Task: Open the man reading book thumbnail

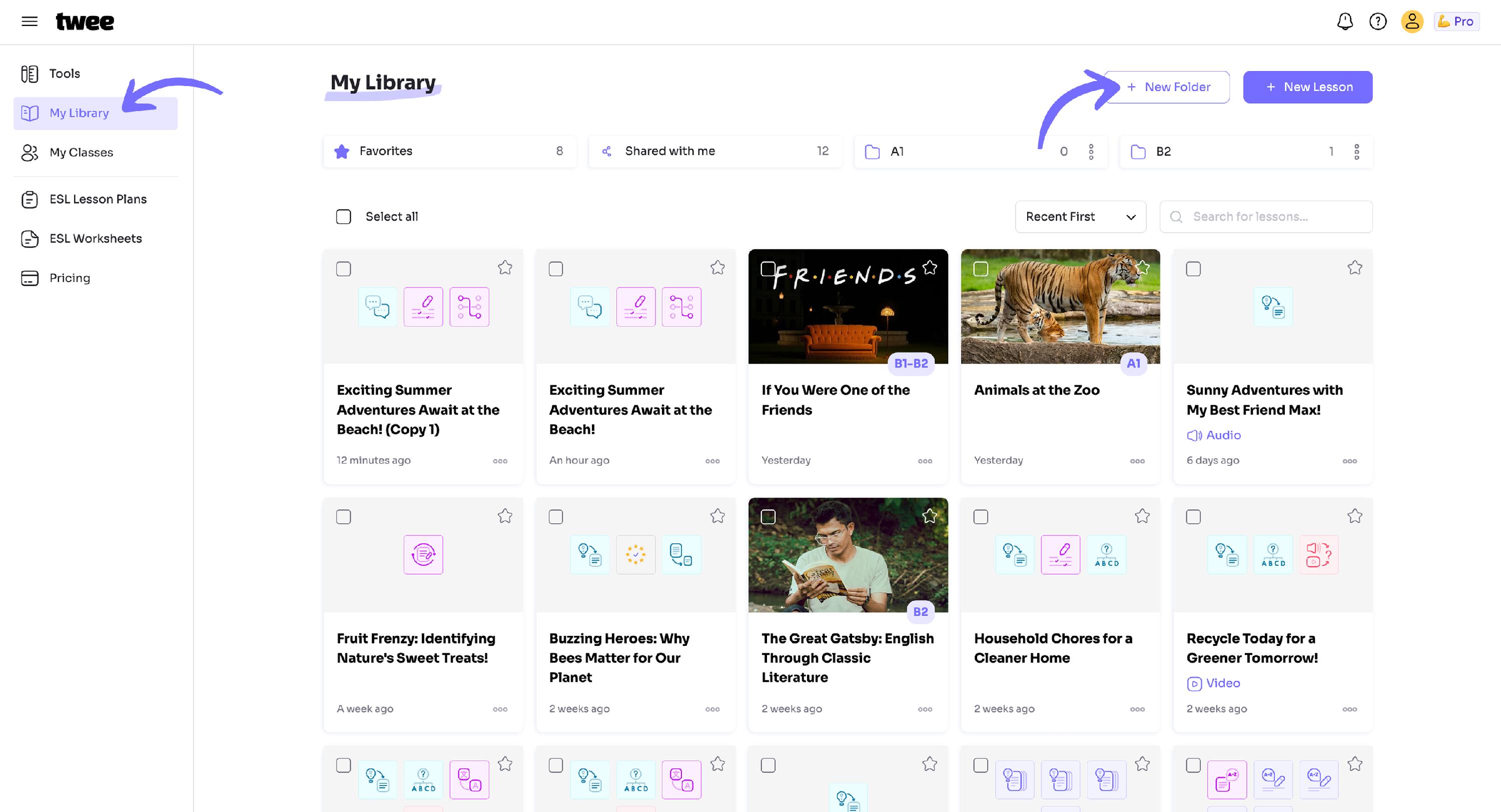Action: pyautogui.click(x=848, y=555)
